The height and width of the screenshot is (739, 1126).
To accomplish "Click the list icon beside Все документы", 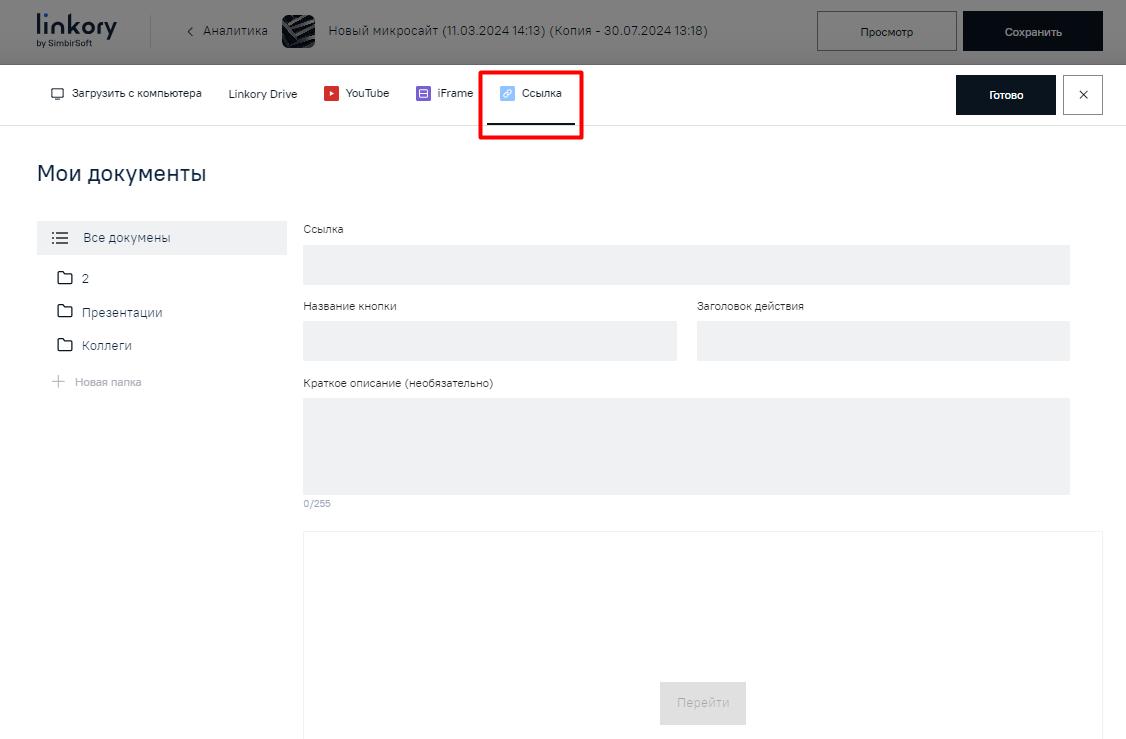I will 60,238.
